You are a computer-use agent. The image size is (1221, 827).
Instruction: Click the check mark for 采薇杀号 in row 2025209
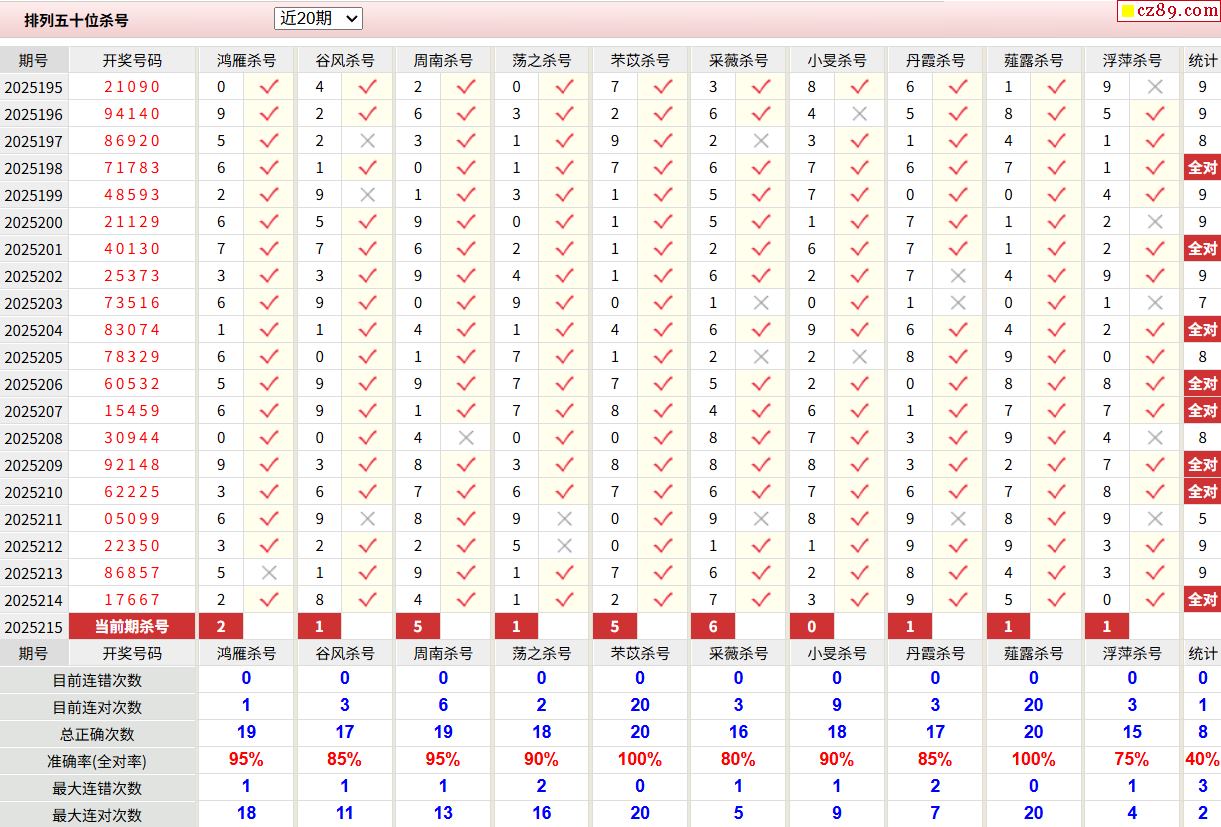[761, 465]
